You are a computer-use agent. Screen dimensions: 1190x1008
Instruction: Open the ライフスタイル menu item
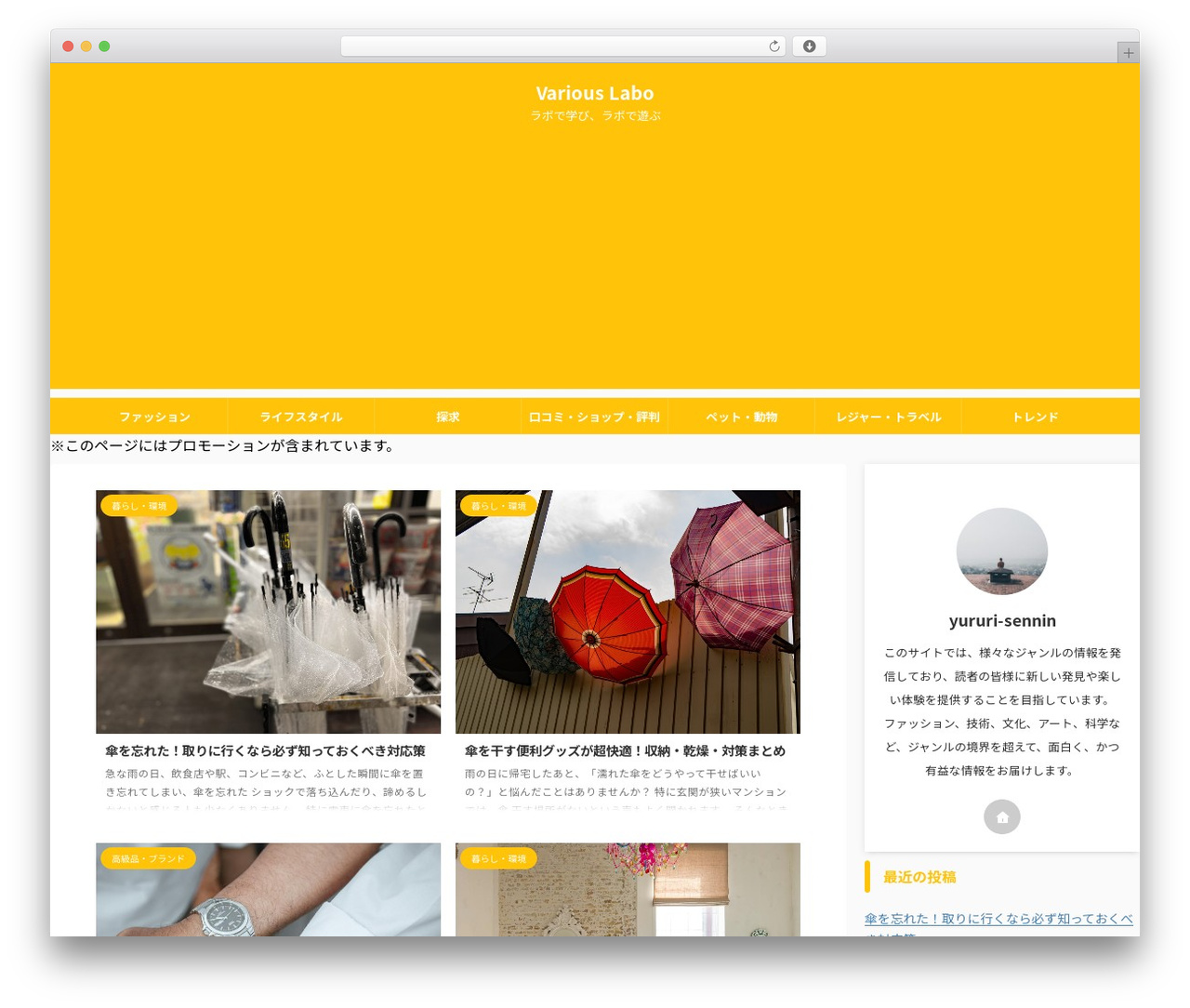[301, 417]
